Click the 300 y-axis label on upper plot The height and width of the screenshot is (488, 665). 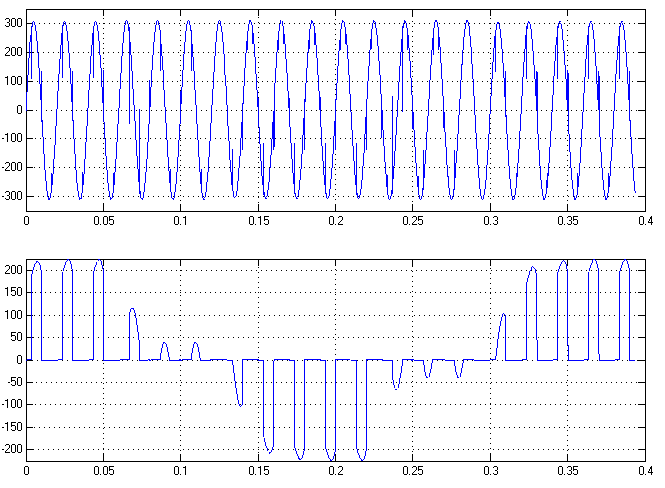[14, 23]
